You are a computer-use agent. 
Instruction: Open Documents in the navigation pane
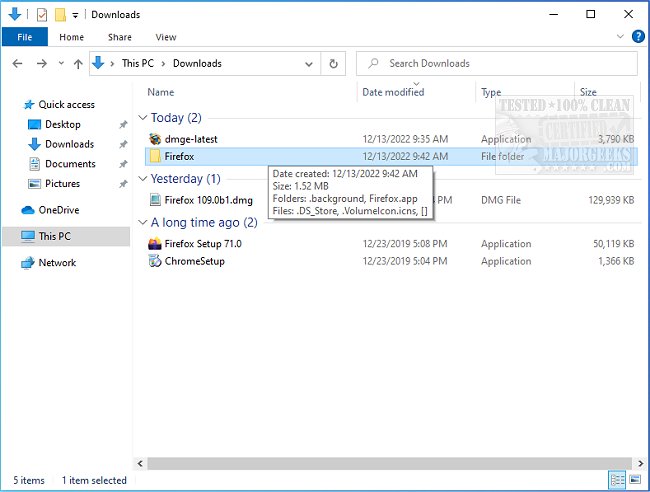click(70, 164)
